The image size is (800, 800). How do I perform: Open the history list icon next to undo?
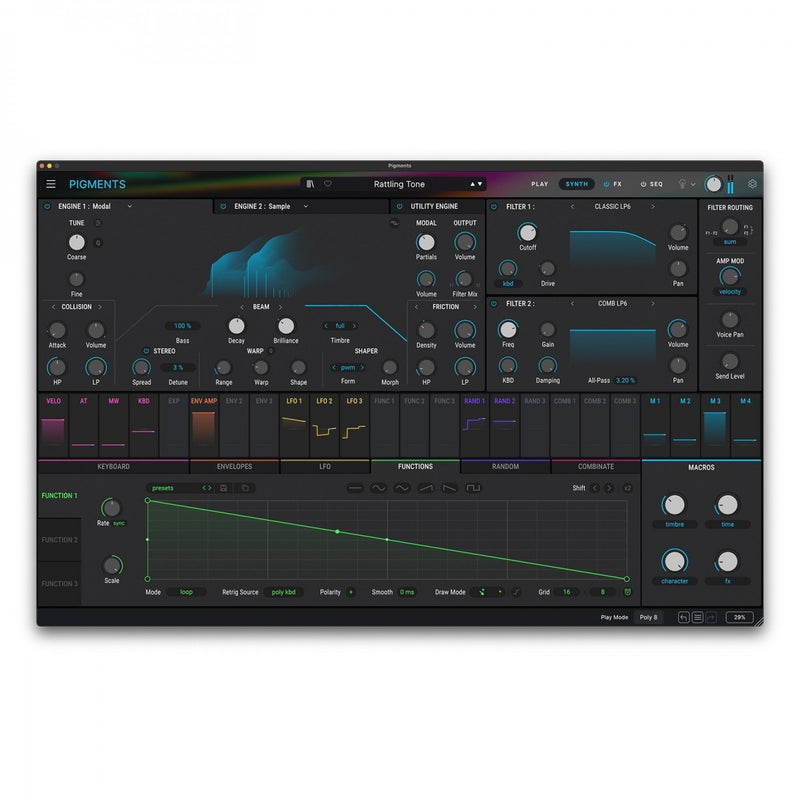[x=698, y=617]
